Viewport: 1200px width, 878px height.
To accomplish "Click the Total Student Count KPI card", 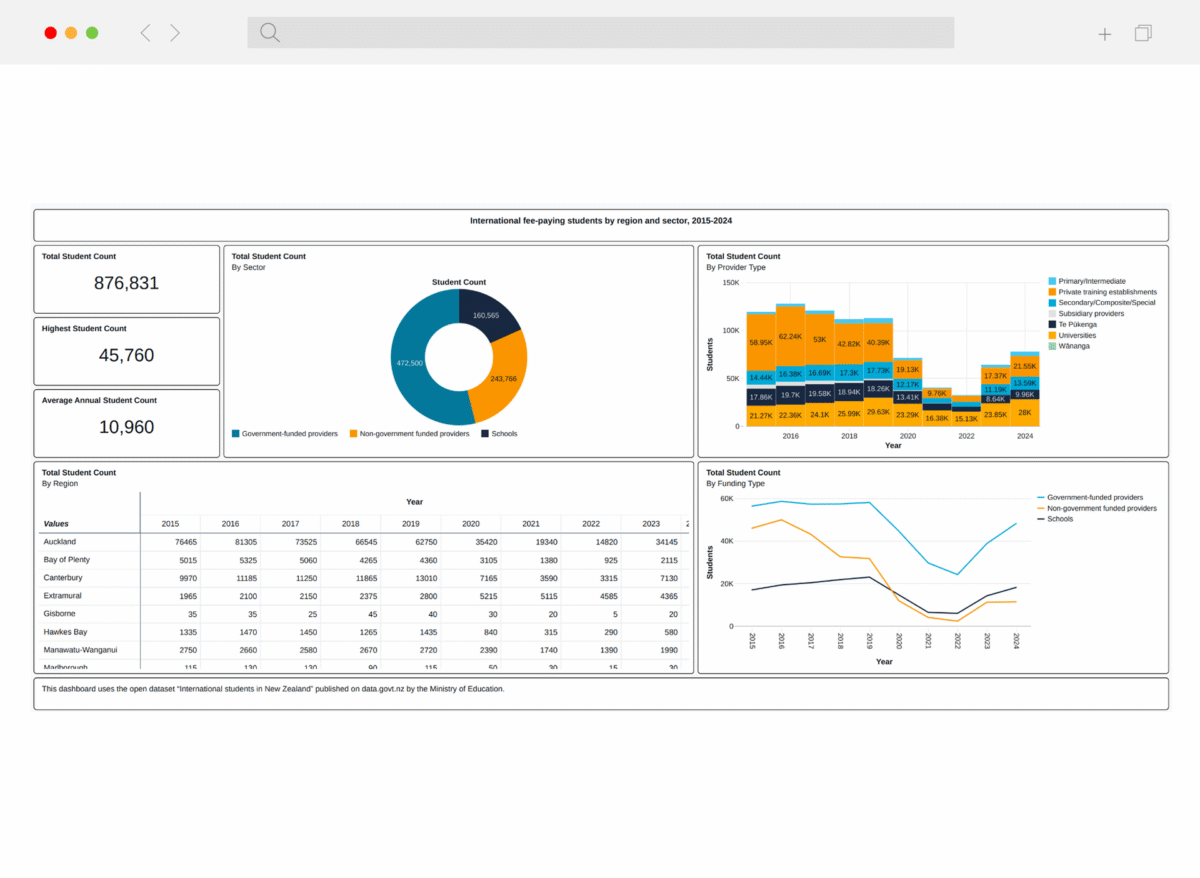I will point(126,279).
